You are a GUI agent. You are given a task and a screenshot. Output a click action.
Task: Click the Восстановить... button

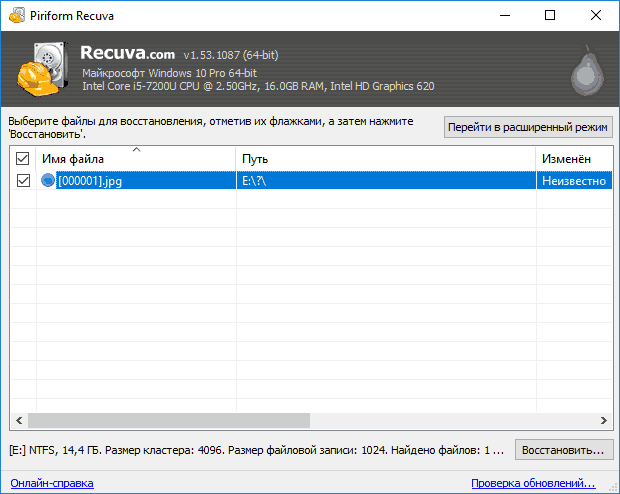click(563, 450)
